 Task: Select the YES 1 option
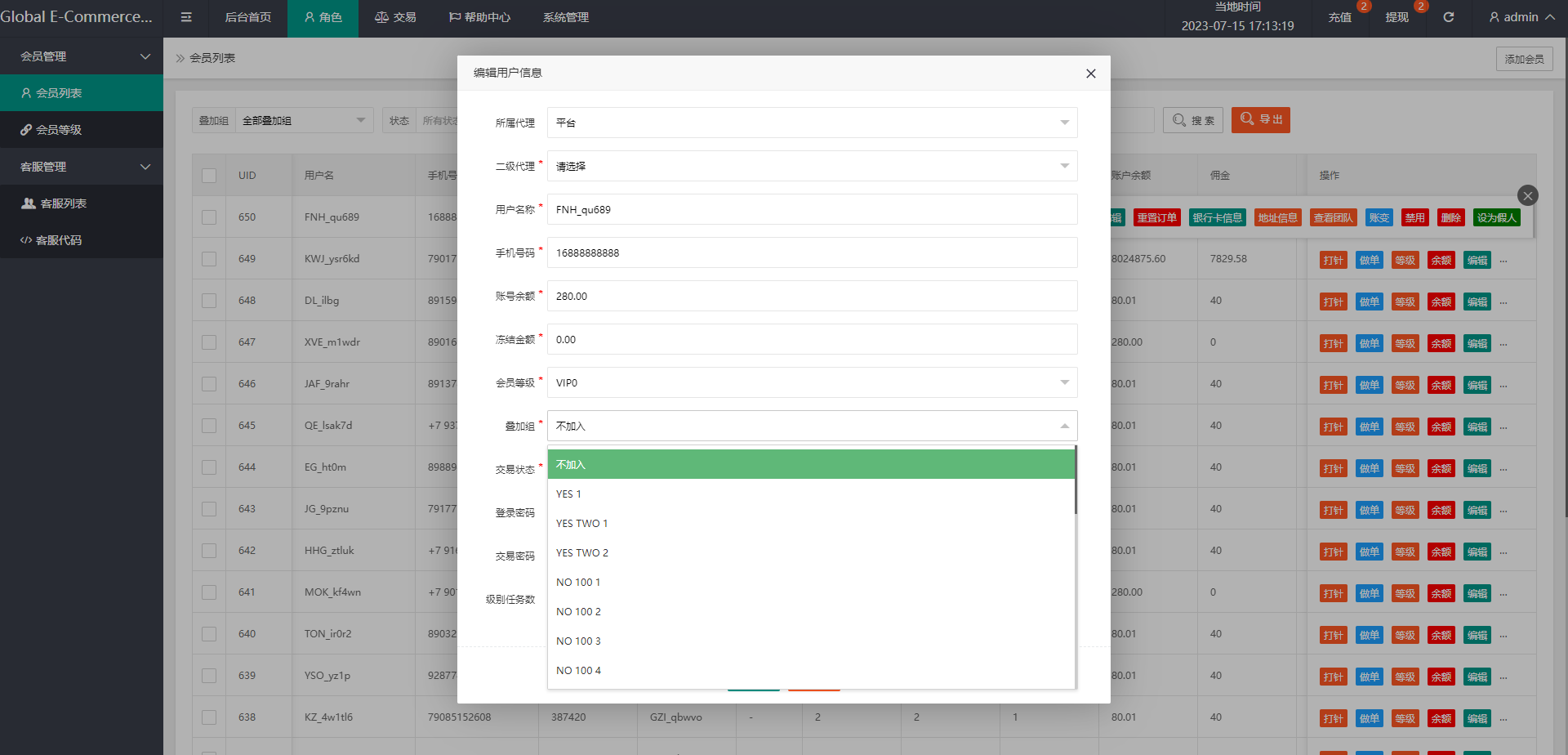pos(811,494)
